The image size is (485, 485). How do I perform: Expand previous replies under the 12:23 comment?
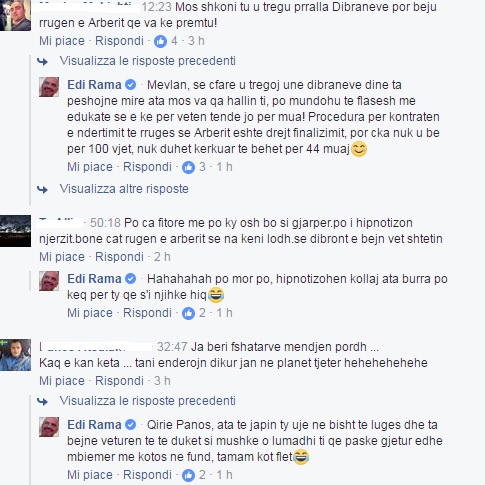tap(147, 61)
